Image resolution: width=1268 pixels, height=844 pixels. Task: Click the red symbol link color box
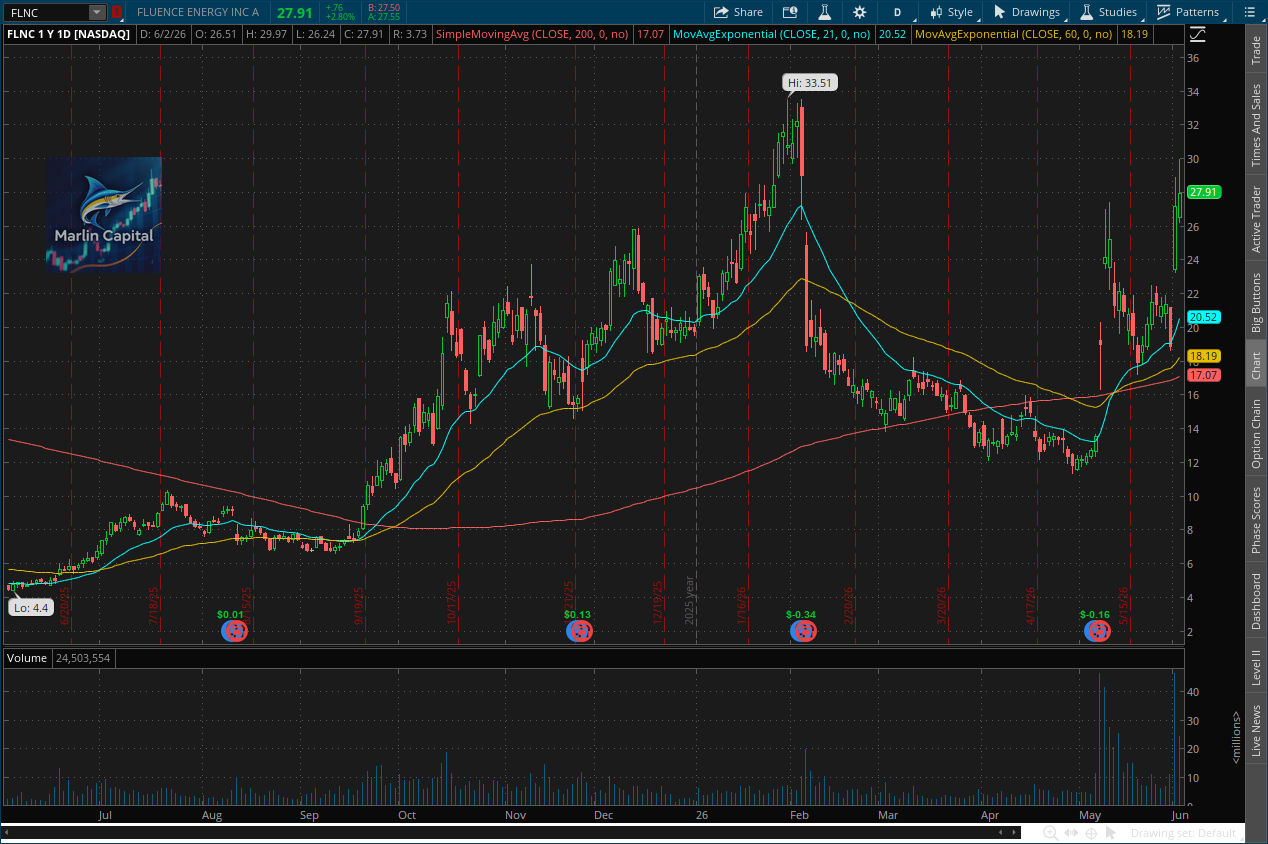click(116, 12)
